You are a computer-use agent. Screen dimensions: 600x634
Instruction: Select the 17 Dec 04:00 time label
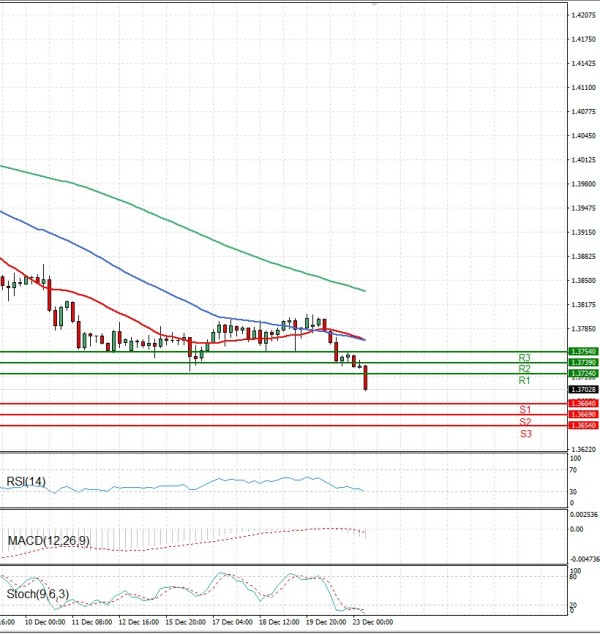(x=232, y=622)
